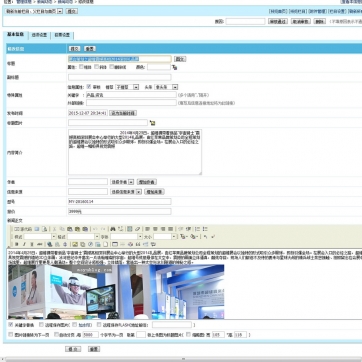Click the Paste from Word icon
The width and height of the screenshot is (362, 362).
pos(85,229)
